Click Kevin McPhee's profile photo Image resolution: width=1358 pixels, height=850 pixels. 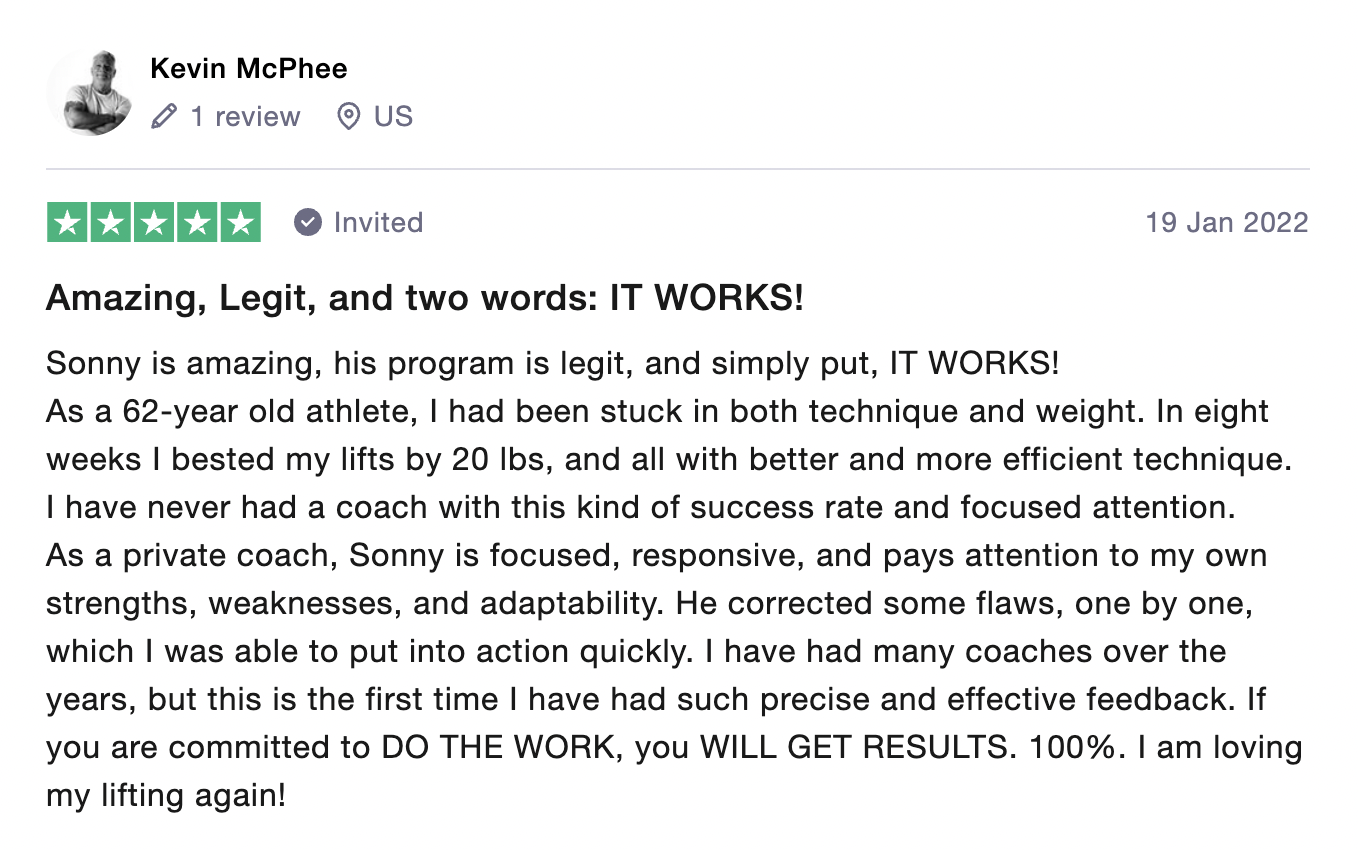tap(90, 92)
